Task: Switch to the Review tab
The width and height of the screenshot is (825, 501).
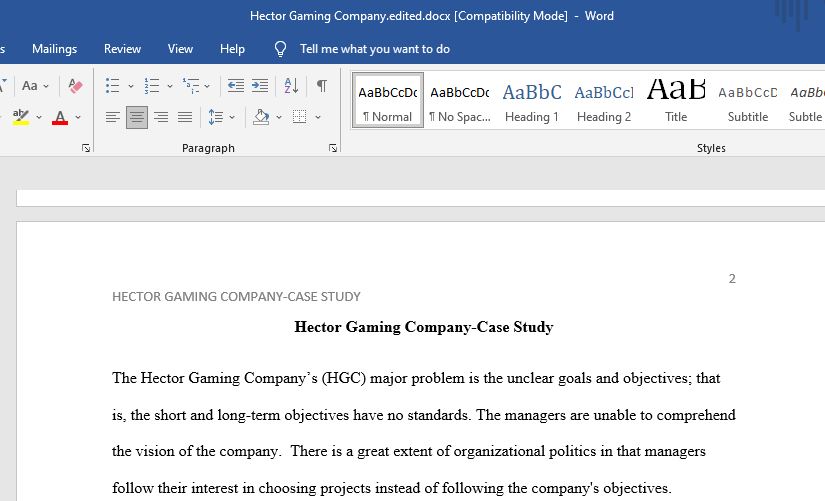Action: 122,49
